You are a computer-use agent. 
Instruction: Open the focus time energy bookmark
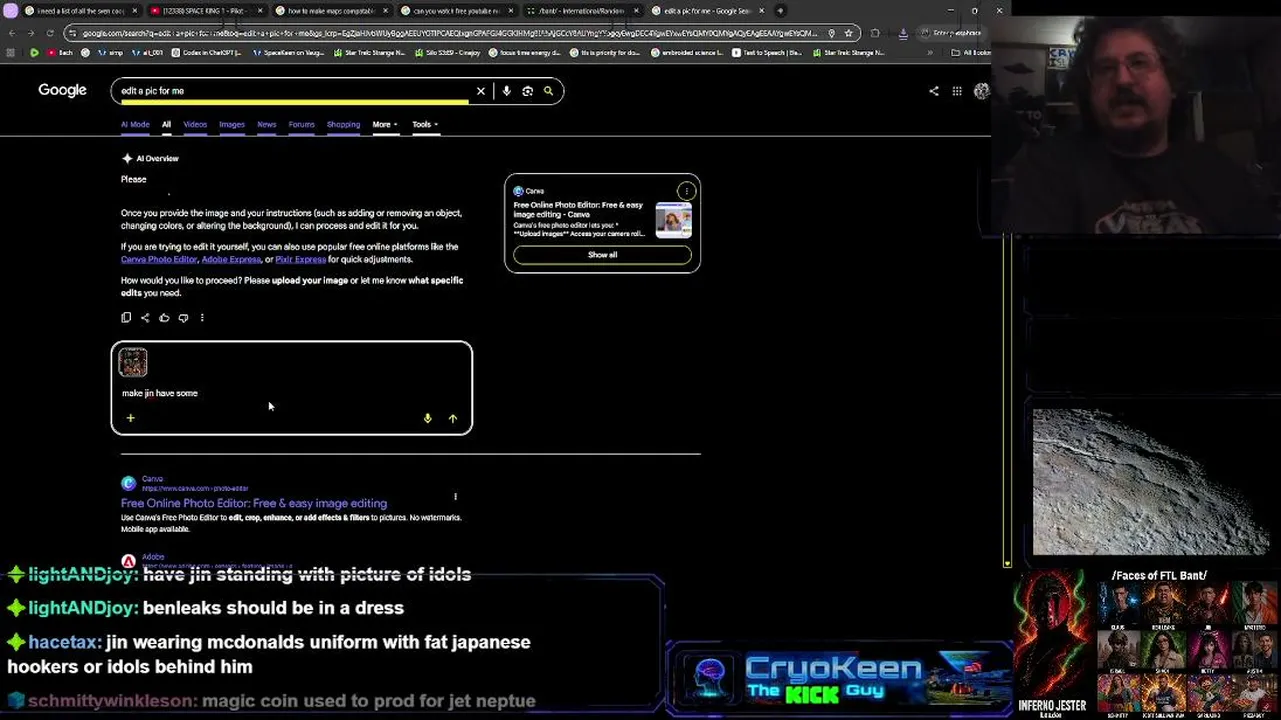tap(525, 52)
